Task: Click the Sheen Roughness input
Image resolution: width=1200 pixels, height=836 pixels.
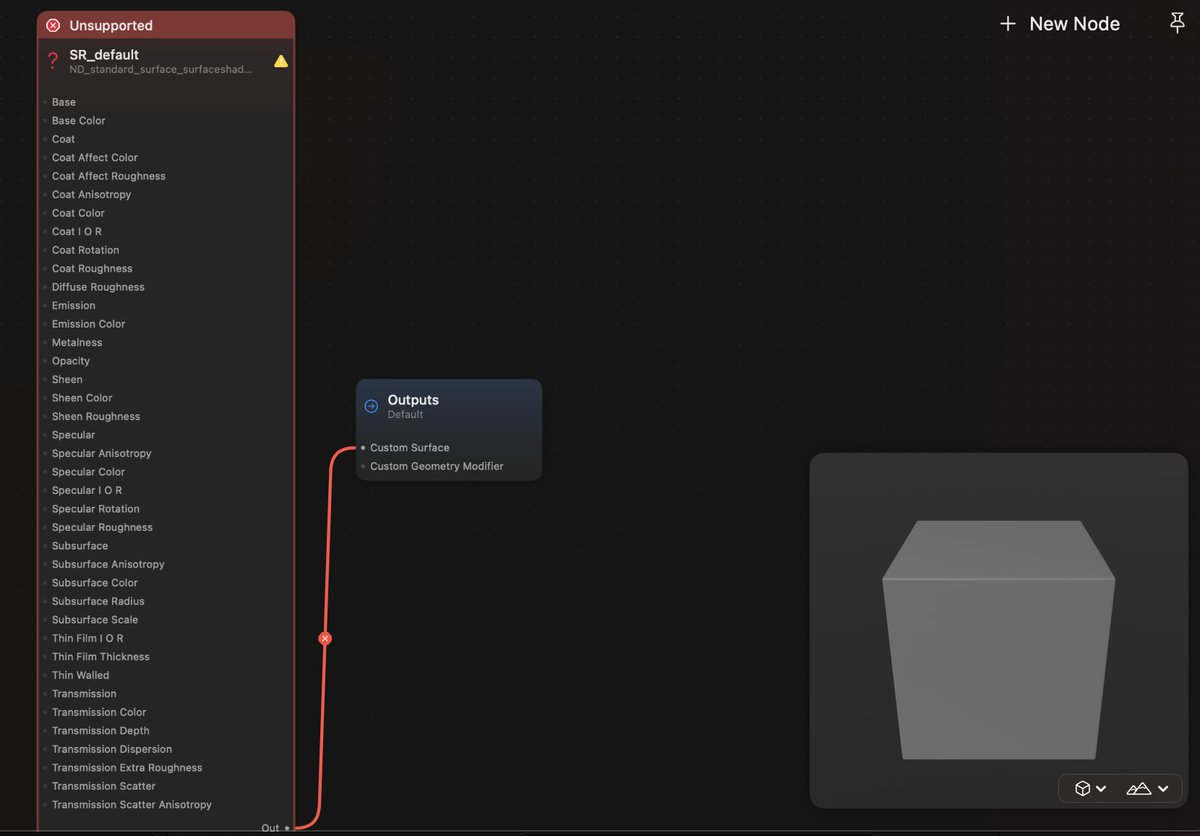Action: (96, 416)
